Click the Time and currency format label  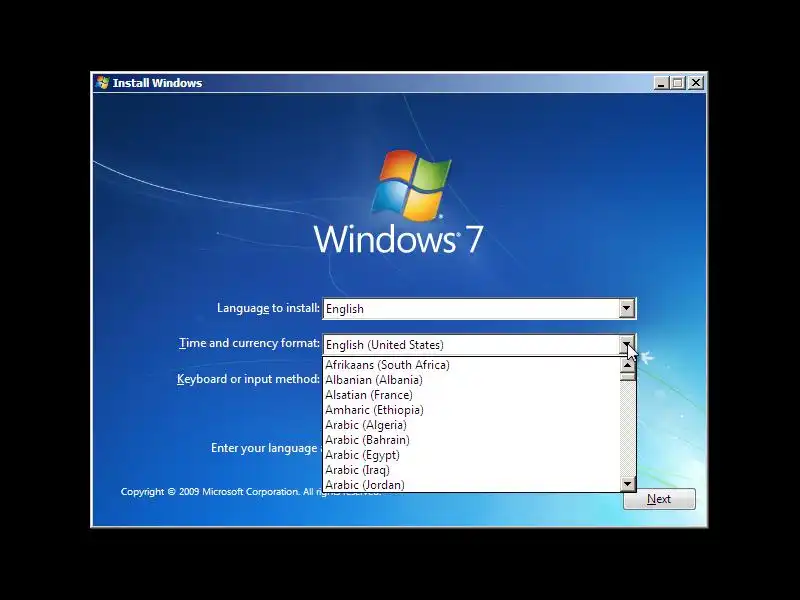pyautogui.click(x=249, y=343)
